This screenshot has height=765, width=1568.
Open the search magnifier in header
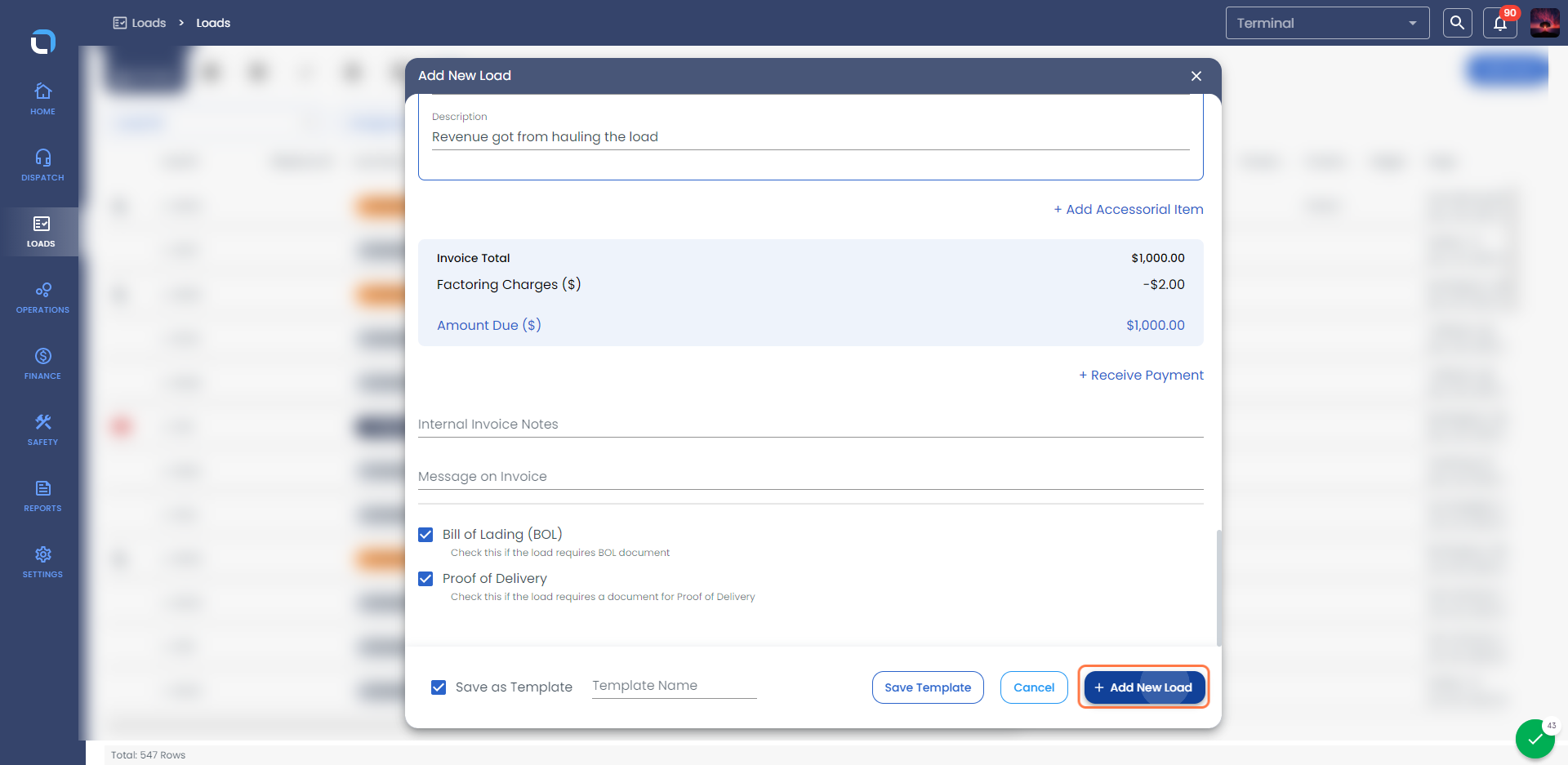[1457, 23]
